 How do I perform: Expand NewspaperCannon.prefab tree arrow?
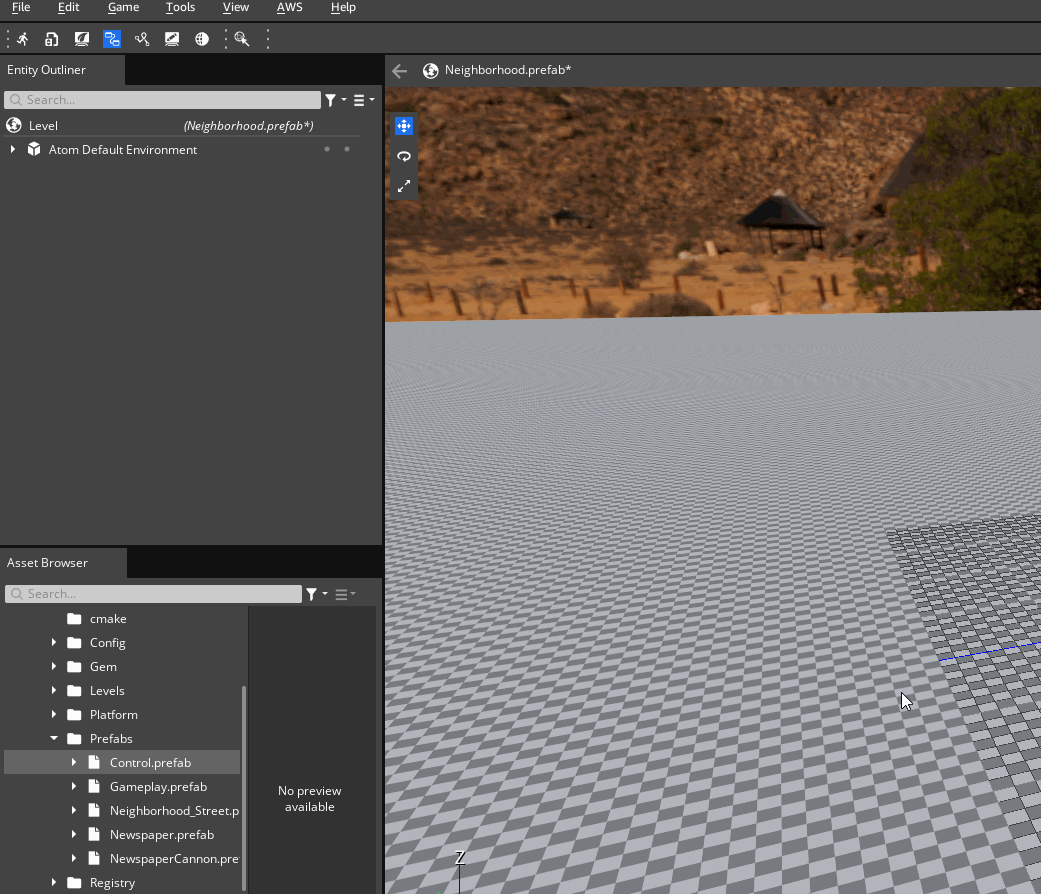coord(74,858)
